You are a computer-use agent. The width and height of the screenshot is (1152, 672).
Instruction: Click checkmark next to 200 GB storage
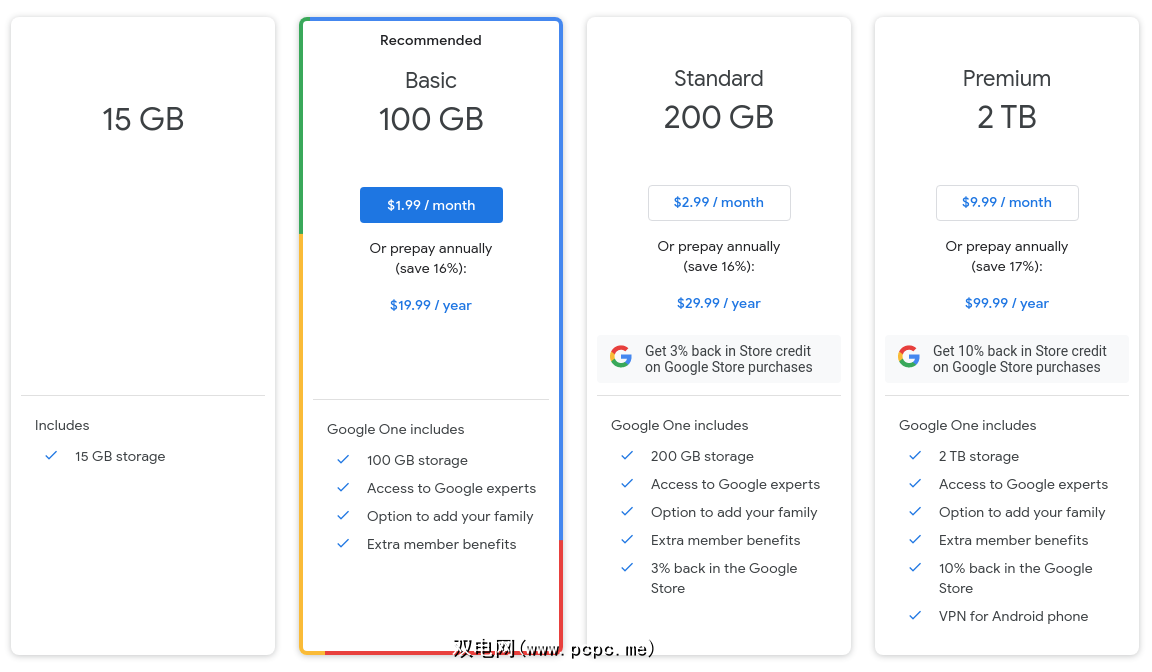point(627,456)
